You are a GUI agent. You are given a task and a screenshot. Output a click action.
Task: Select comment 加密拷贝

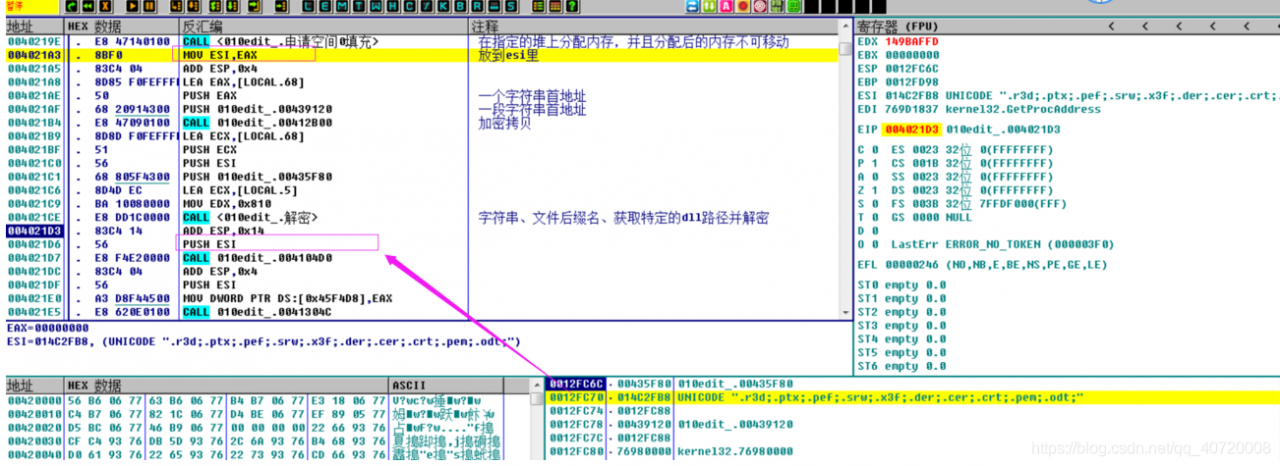tap(502, 123)
